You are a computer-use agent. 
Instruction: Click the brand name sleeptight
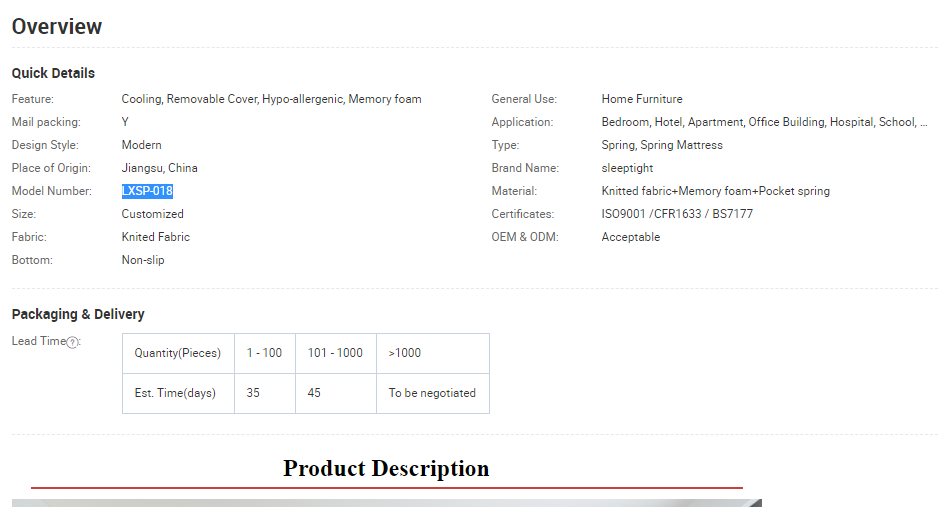click(629, 168)
